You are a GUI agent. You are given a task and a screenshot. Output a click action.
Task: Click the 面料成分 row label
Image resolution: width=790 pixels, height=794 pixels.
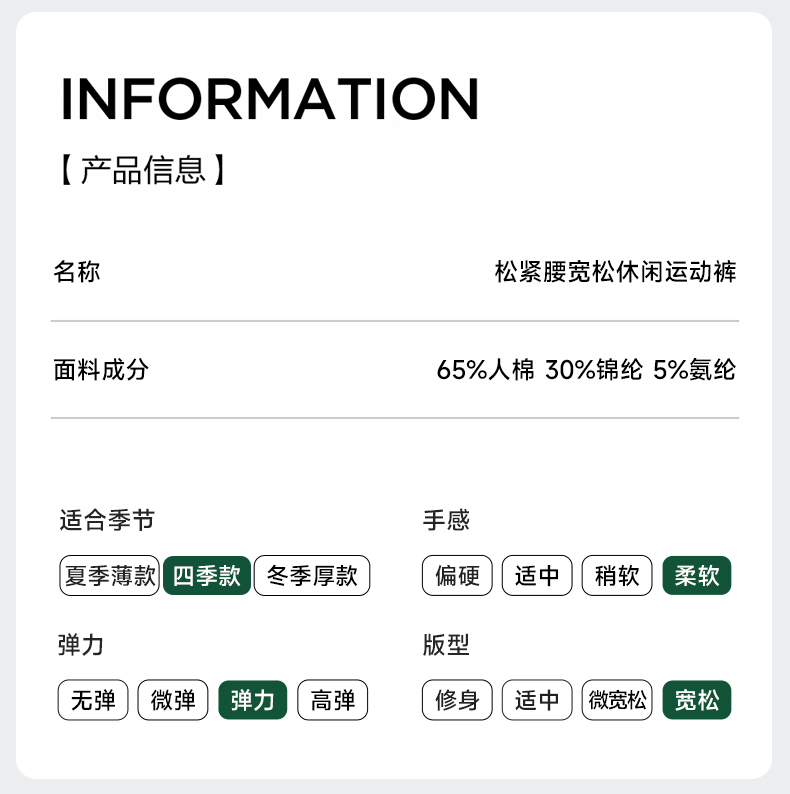[x=101, y=369]
